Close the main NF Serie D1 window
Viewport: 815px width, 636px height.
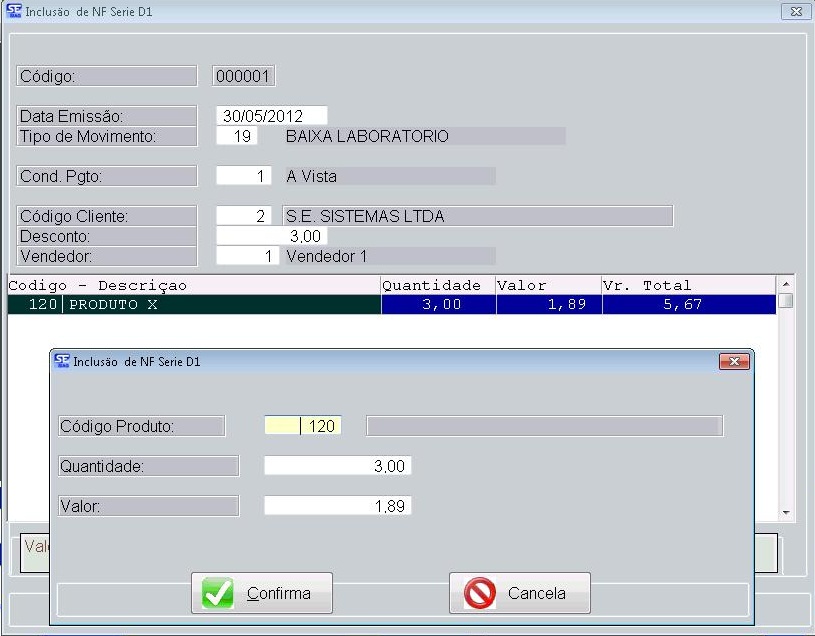click(x=795, y=11)
